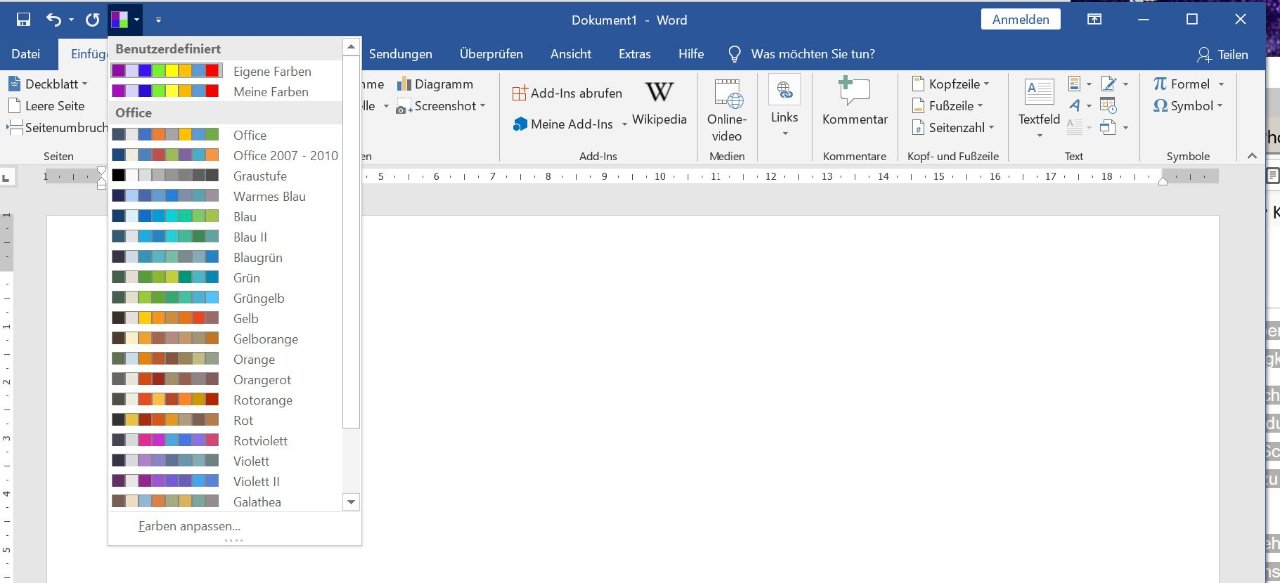
Task: Click the theme colors icon in the quick access toolbar
Action: pos(119,19)
